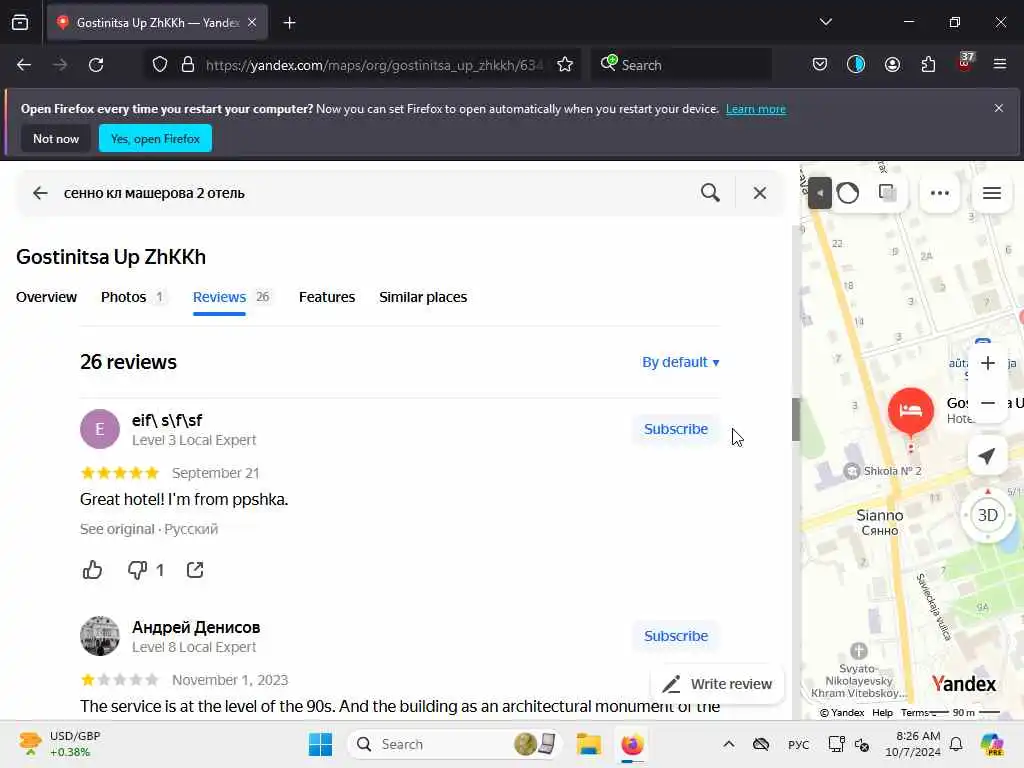Go back in Firefox history

[24, 65]
